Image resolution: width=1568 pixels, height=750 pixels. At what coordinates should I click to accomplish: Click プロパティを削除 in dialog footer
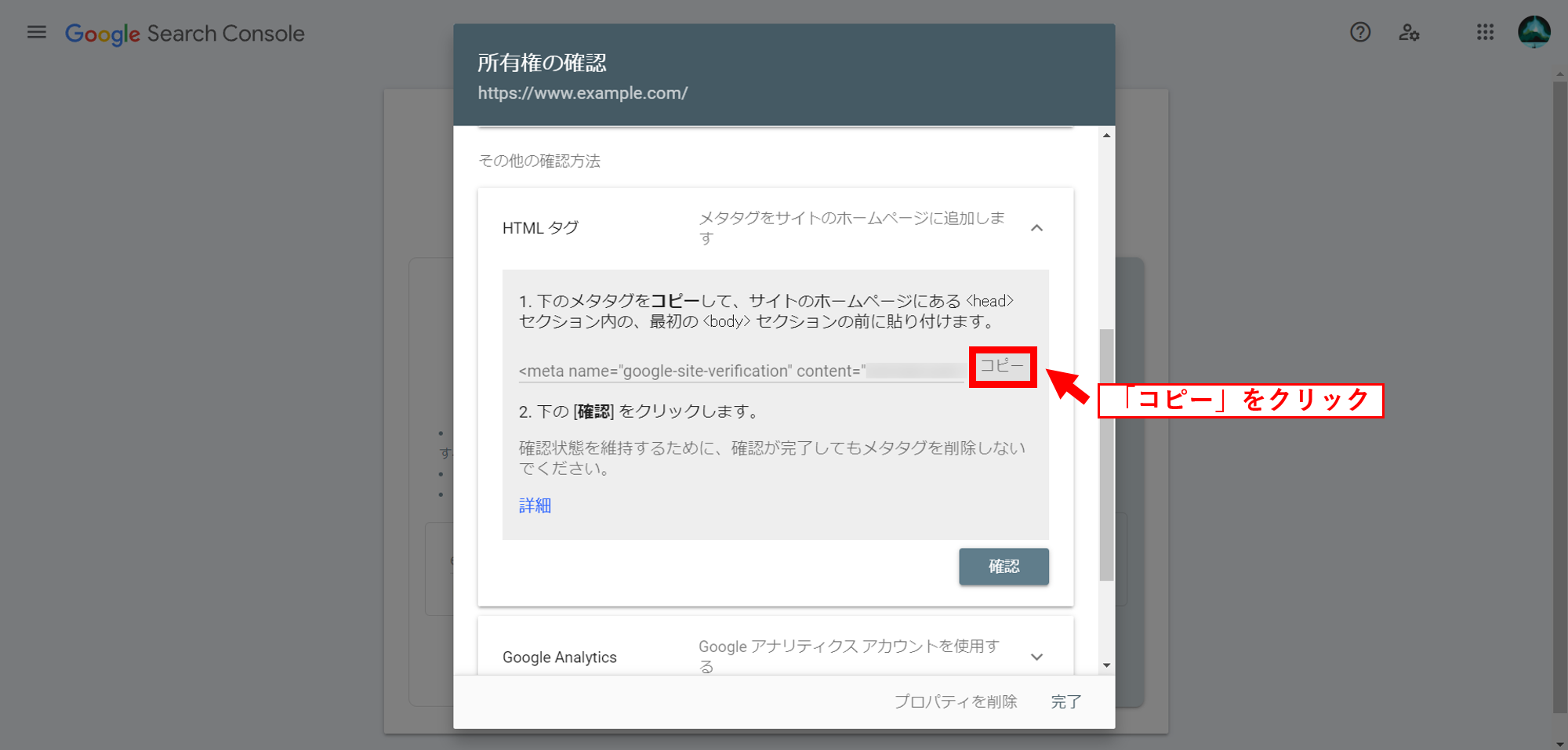956,701
